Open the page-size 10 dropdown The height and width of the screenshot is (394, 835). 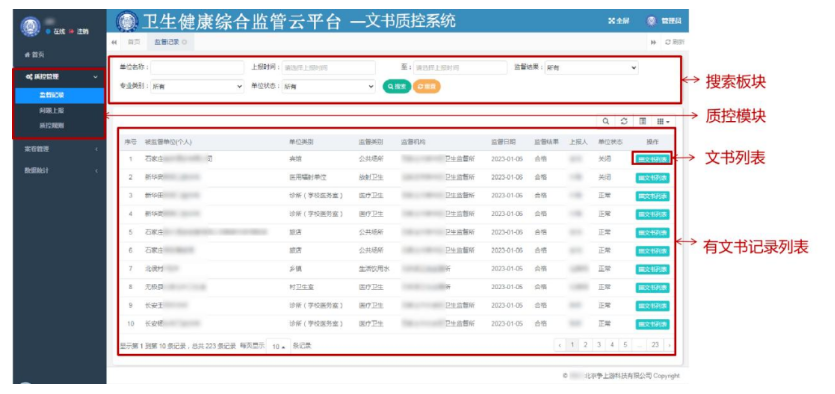pos(278,346)
